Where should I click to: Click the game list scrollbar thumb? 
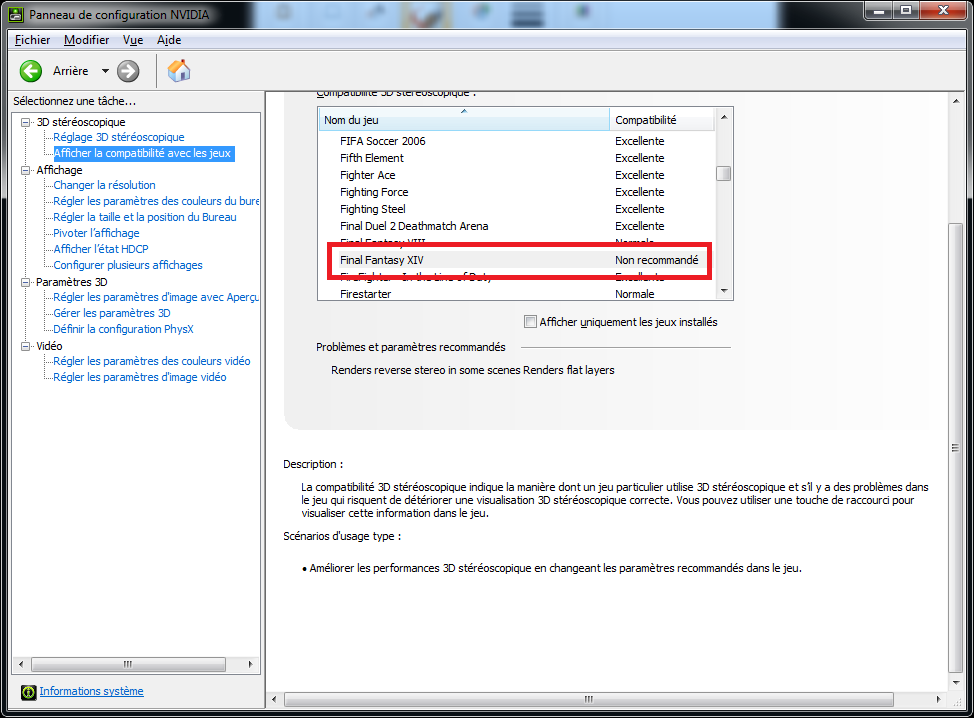pos(724,173)
